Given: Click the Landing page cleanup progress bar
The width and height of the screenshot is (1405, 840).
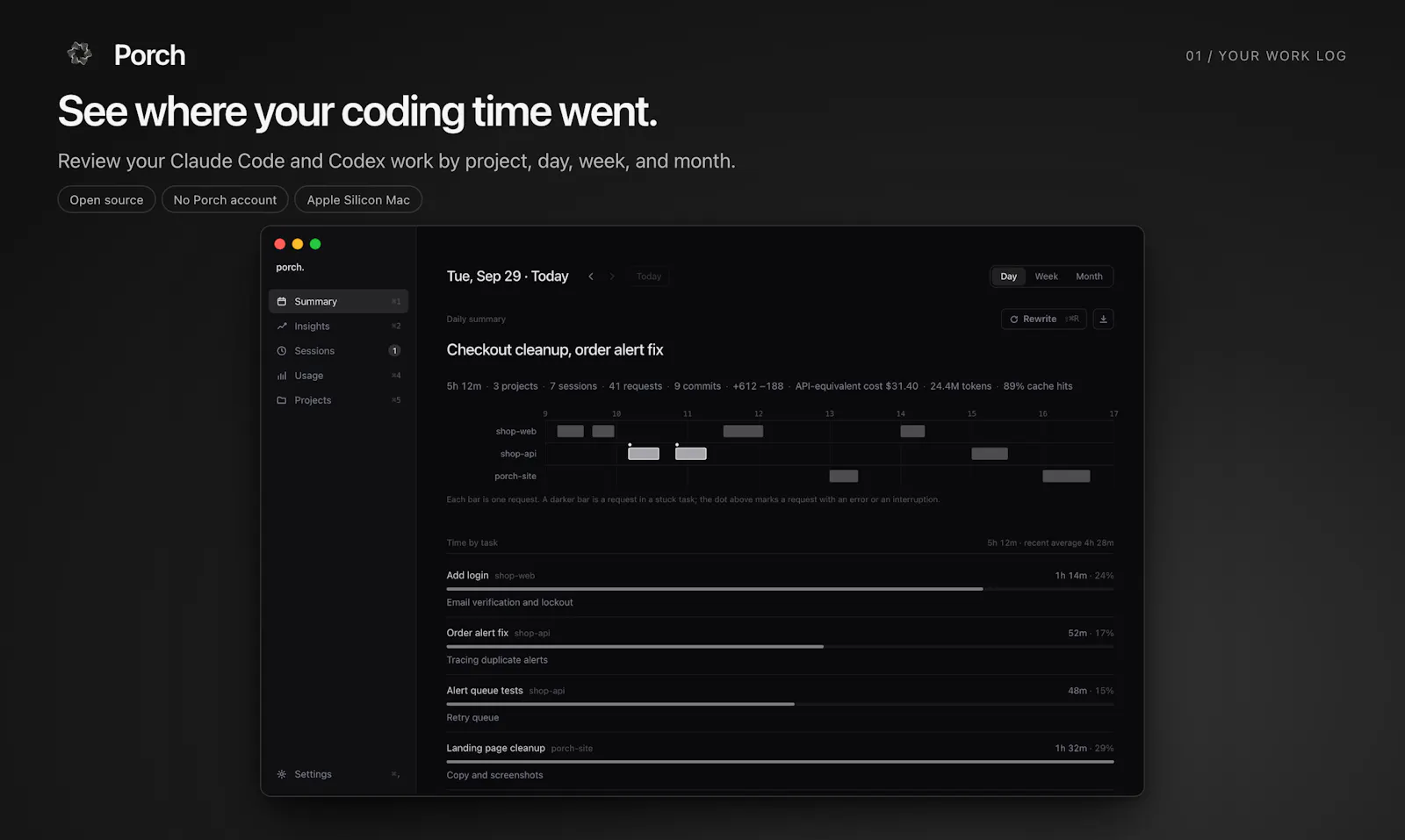Looking at the screenshot, I should [780, 762].
